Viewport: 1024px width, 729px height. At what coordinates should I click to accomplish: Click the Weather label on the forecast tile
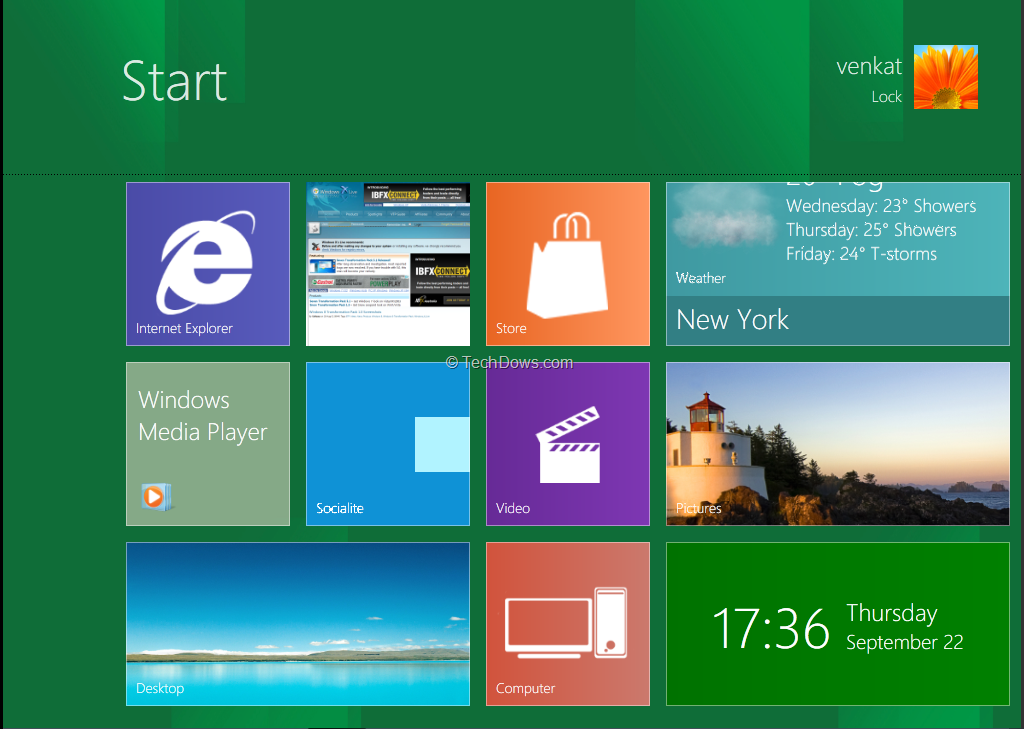700,278
